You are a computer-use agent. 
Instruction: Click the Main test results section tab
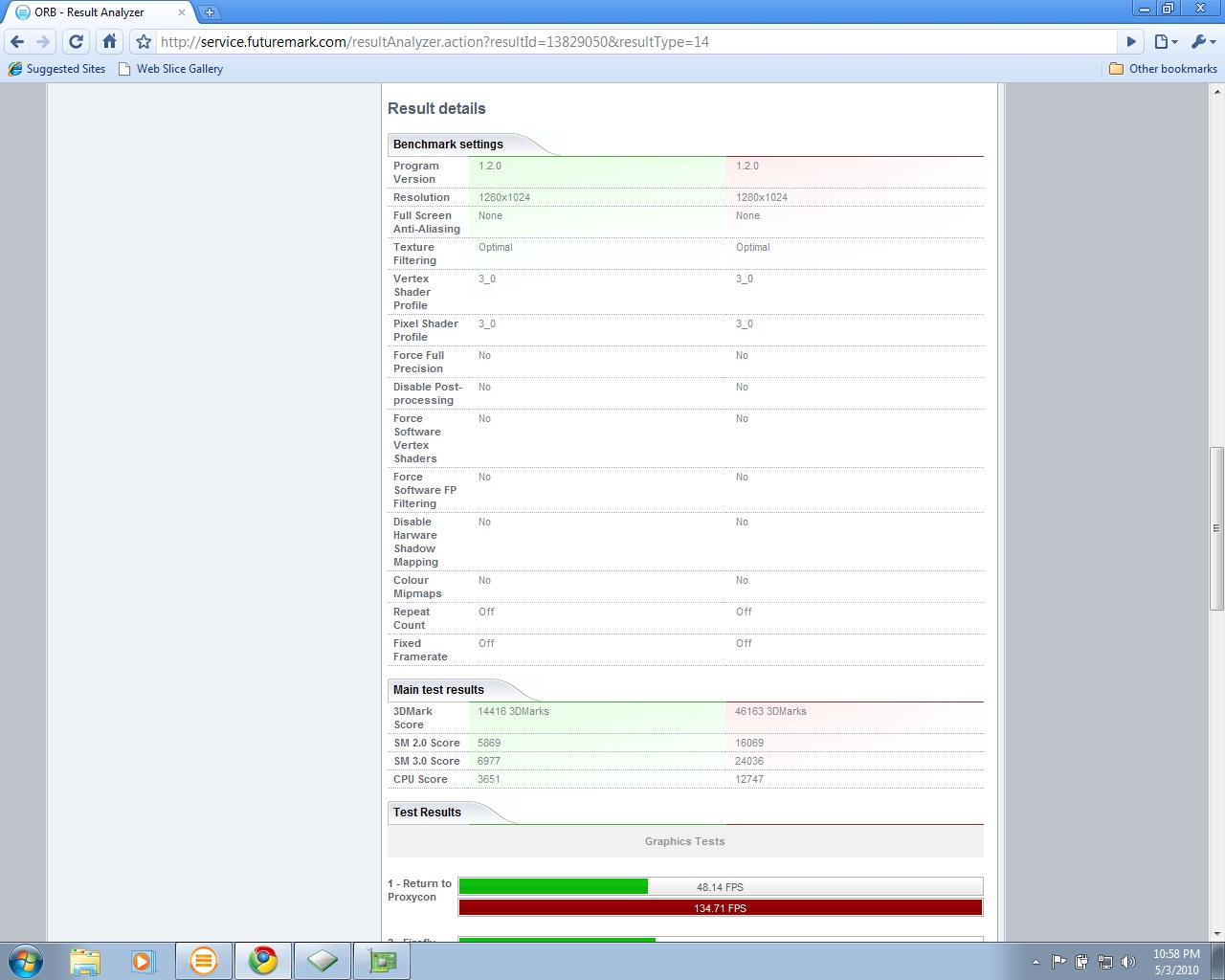point(438,690)
